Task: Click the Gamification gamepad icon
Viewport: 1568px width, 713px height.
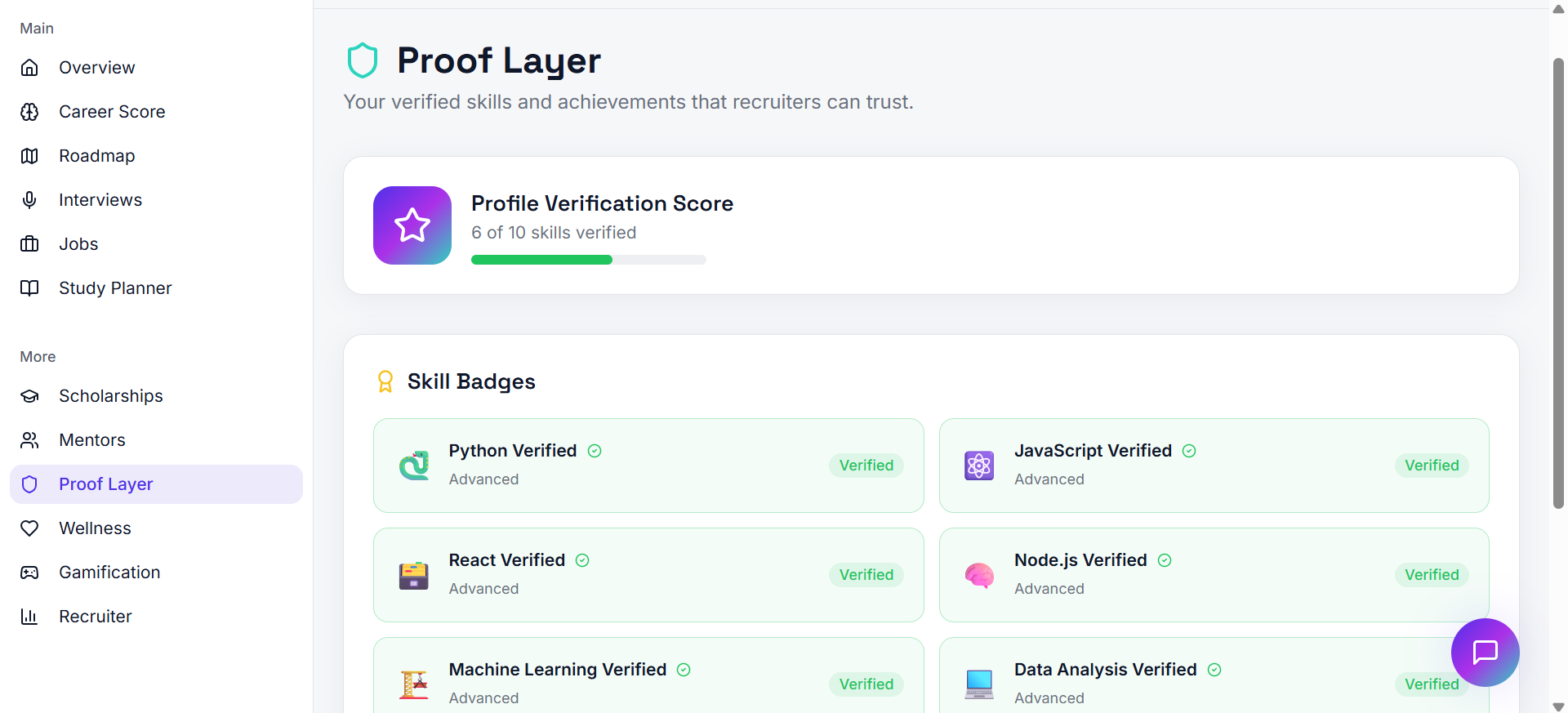Action: tap(29, 573)
